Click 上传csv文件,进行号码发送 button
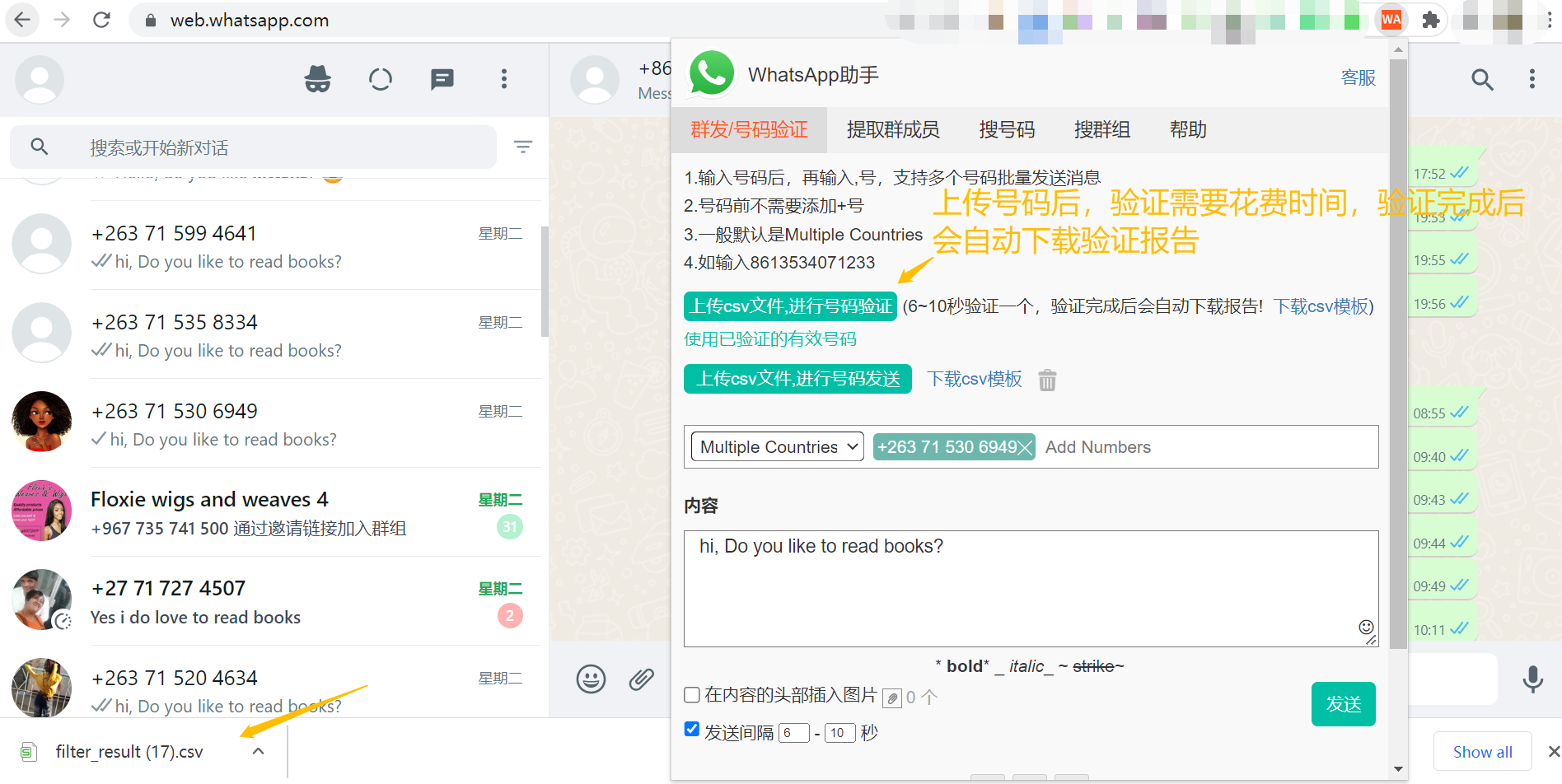The width and height of the screenshot is (1562, 784). (x=797, y=379)
